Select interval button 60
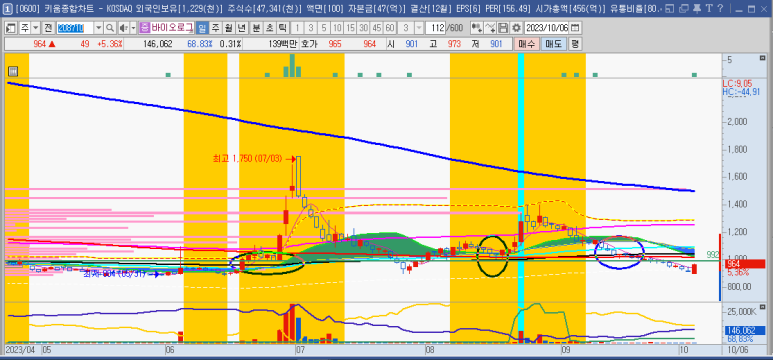This screenshot has height=360, width=773. click(390, 28)
